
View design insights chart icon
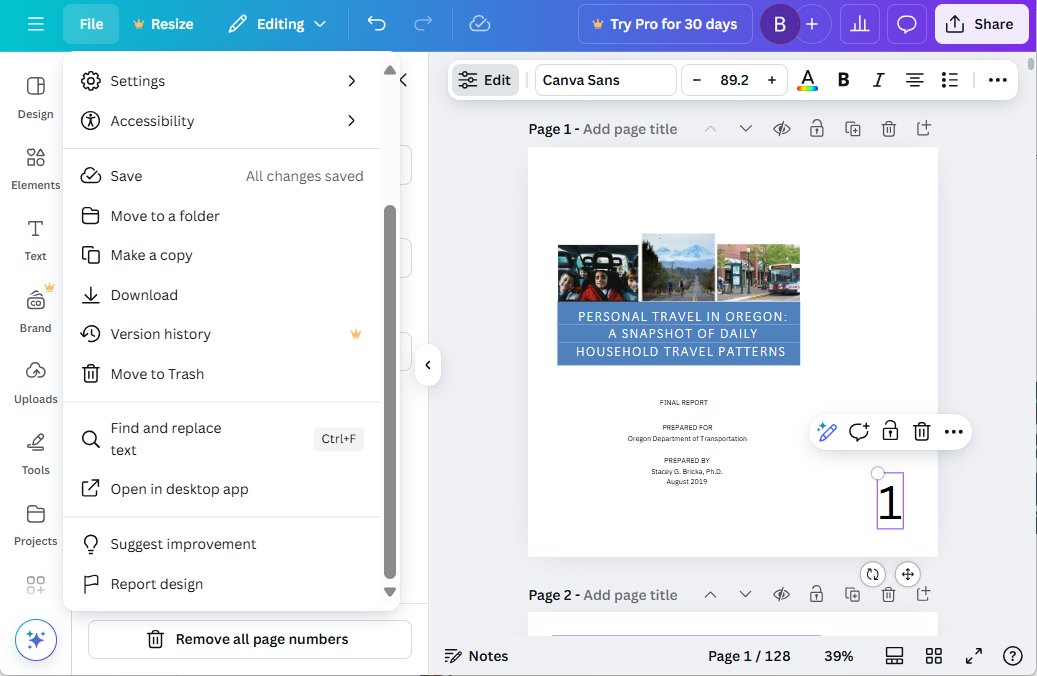coord(859,23)
